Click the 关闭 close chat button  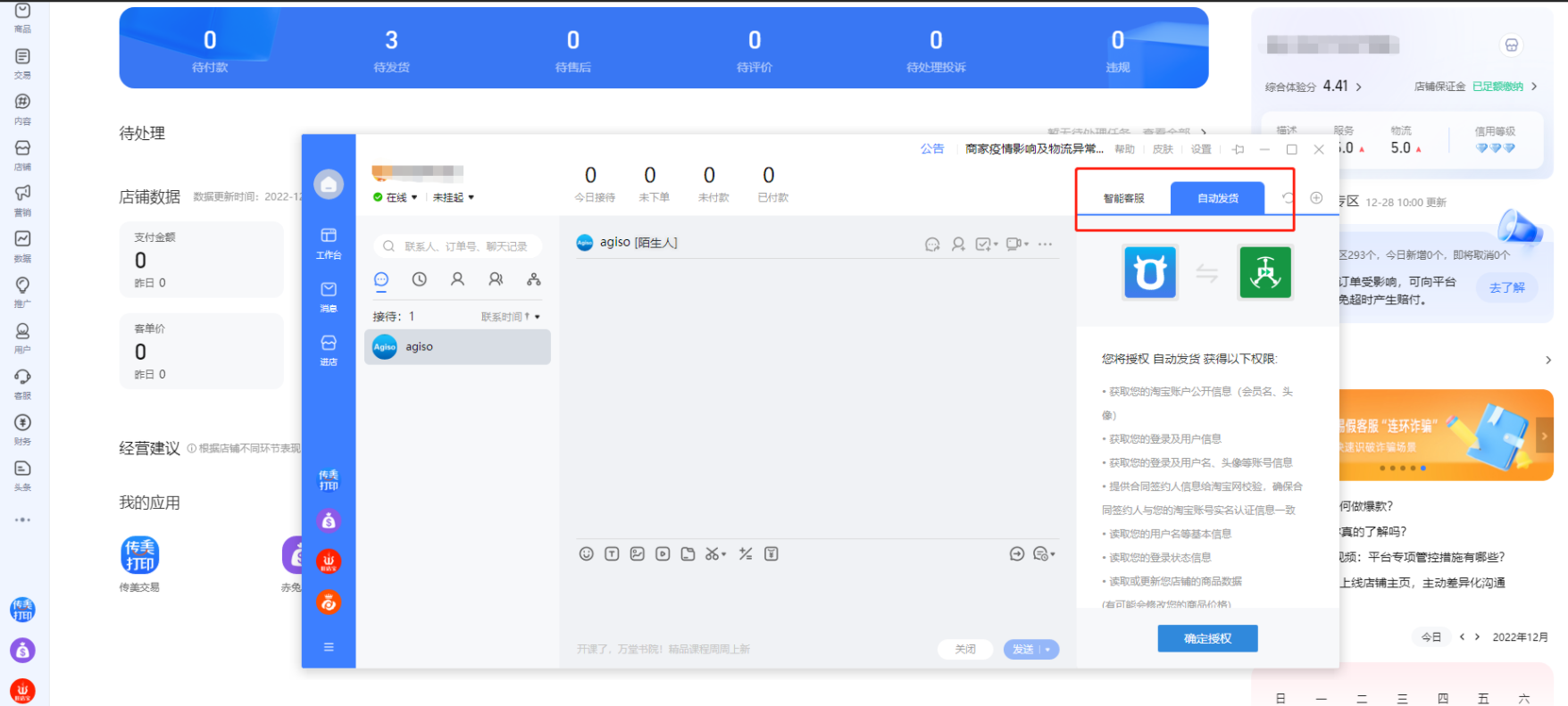tap(965, 650)
